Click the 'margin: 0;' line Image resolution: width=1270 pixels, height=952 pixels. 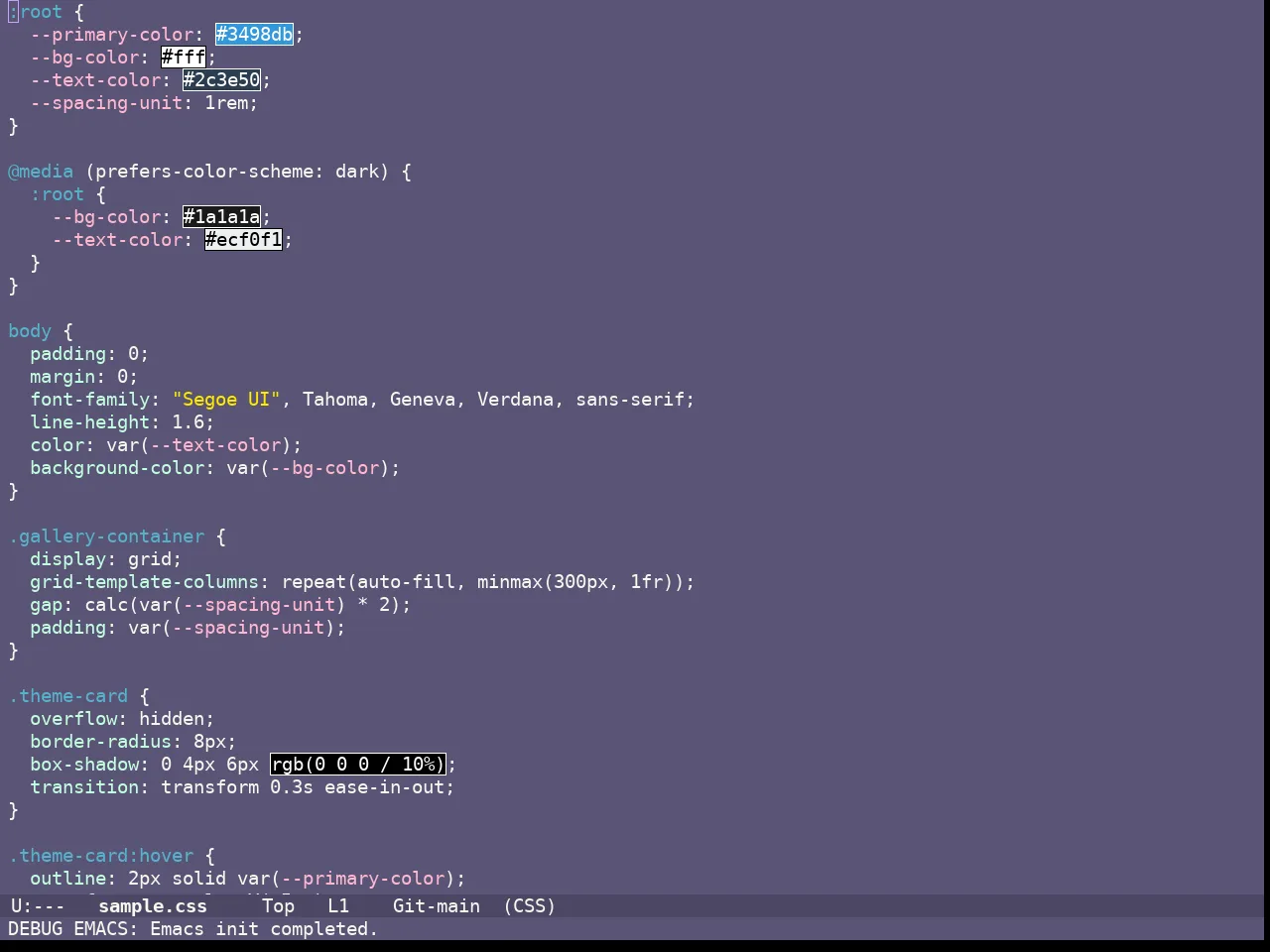coord(84,377)
